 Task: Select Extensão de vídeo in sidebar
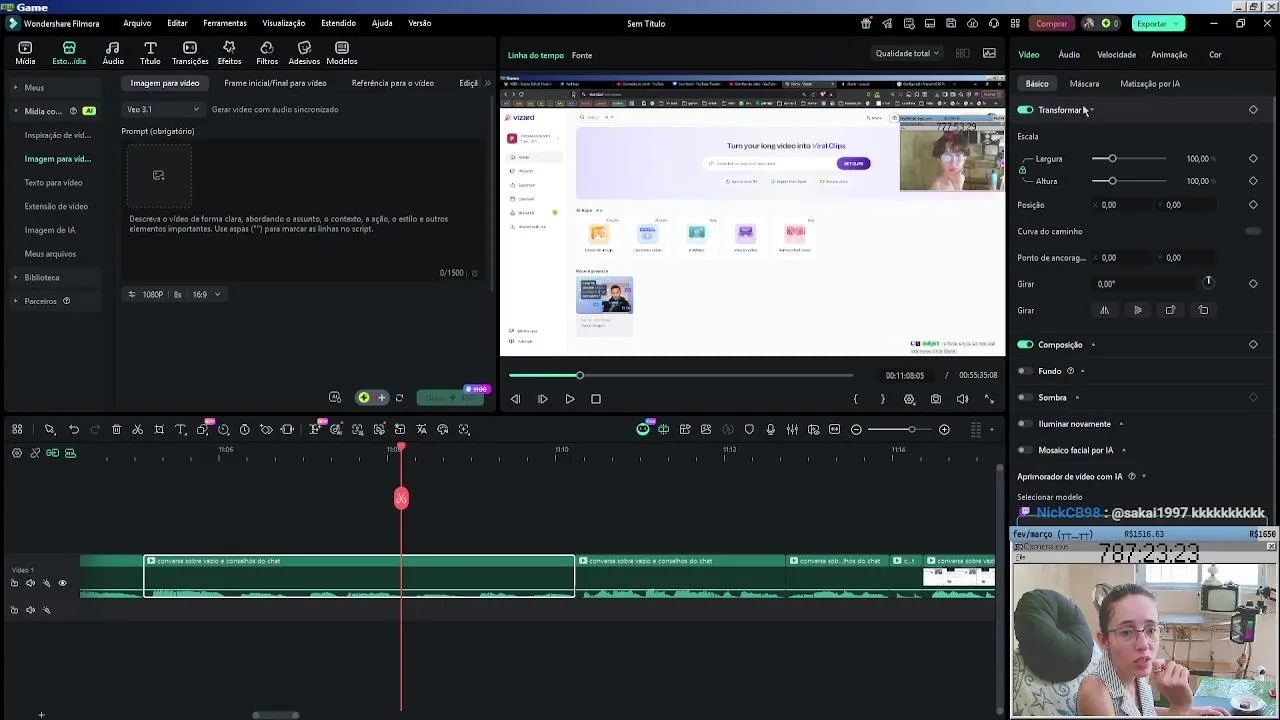coord(56,206)
